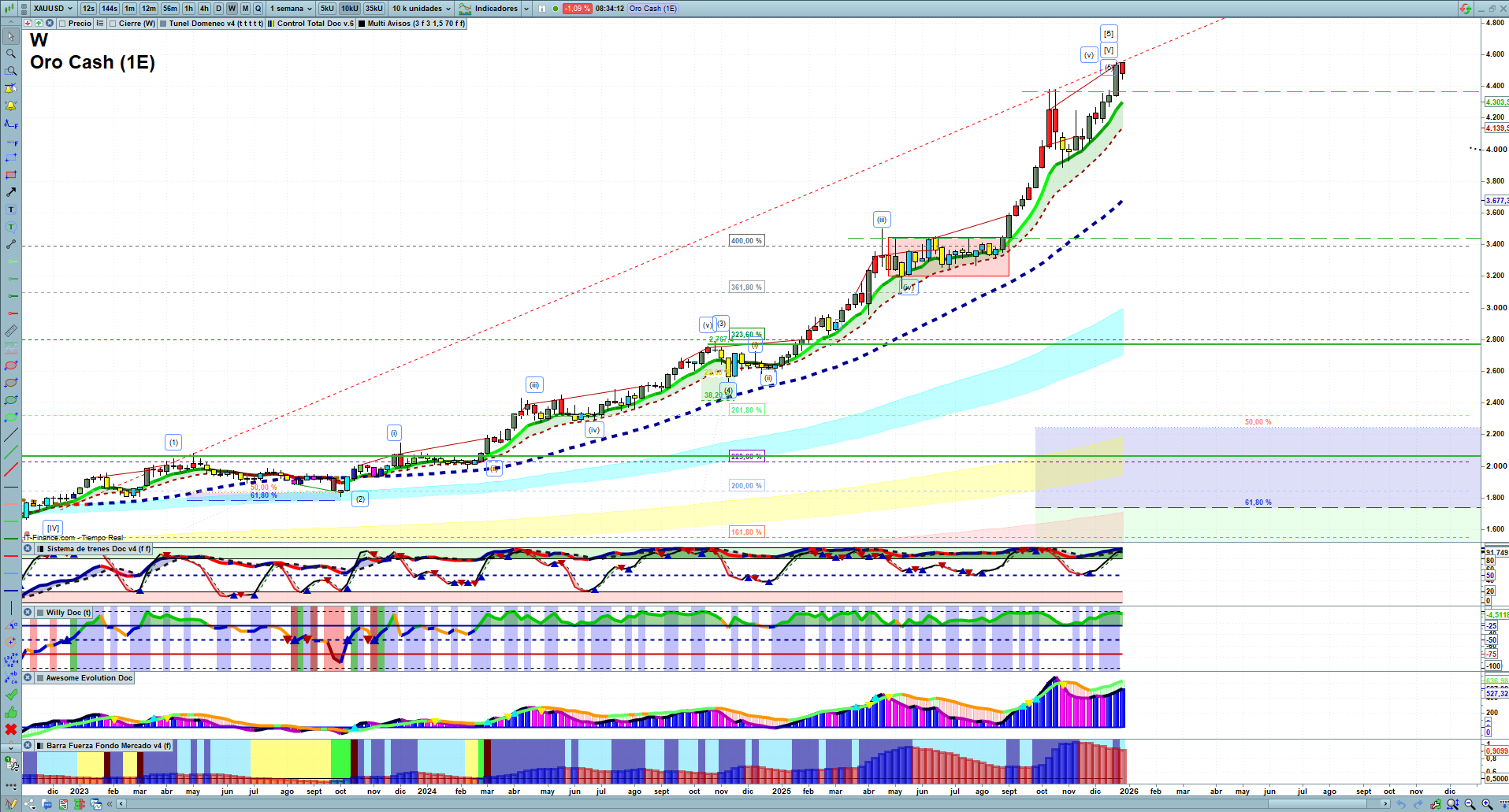Viewport: 1509px width, 812px height.
Task: Select the black arrow drawing tool
Action: pos(11,192)
